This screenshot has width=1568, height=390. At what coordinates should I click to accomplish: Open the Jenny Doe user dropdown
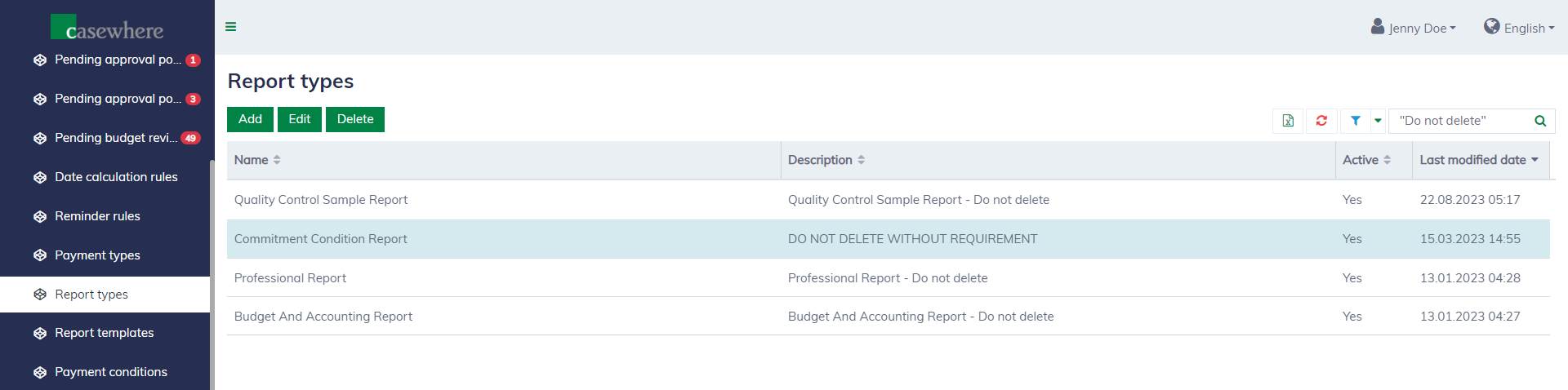1414,28
